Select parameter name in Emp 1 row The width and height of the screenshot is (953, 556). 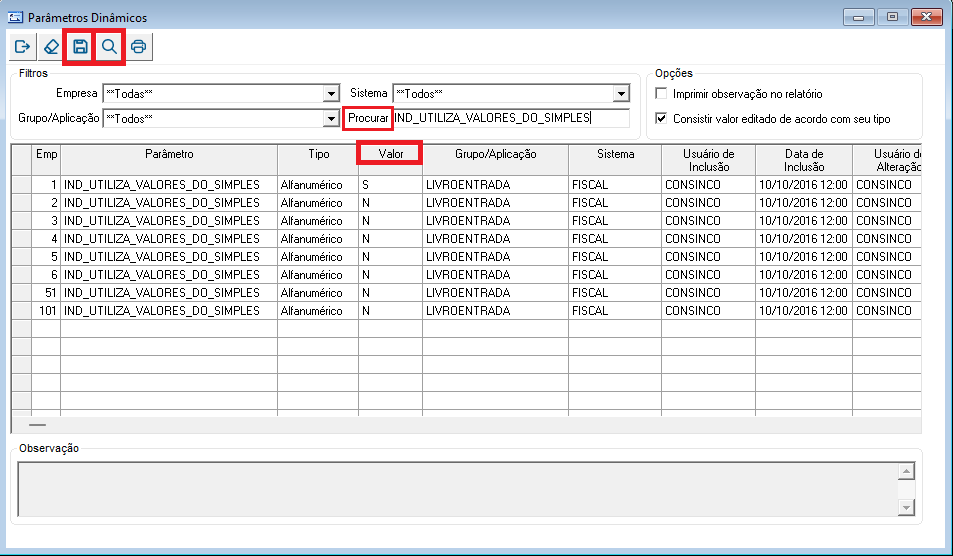pyautogui.click(x=169, y=185)
